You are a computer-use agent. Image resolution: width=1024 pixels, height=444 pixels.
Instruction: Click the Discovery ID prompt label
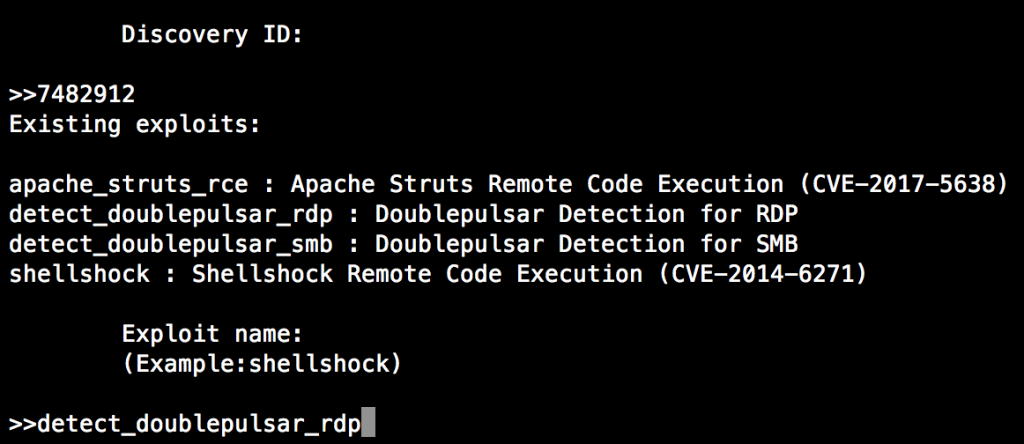click(x=212, y=35)
